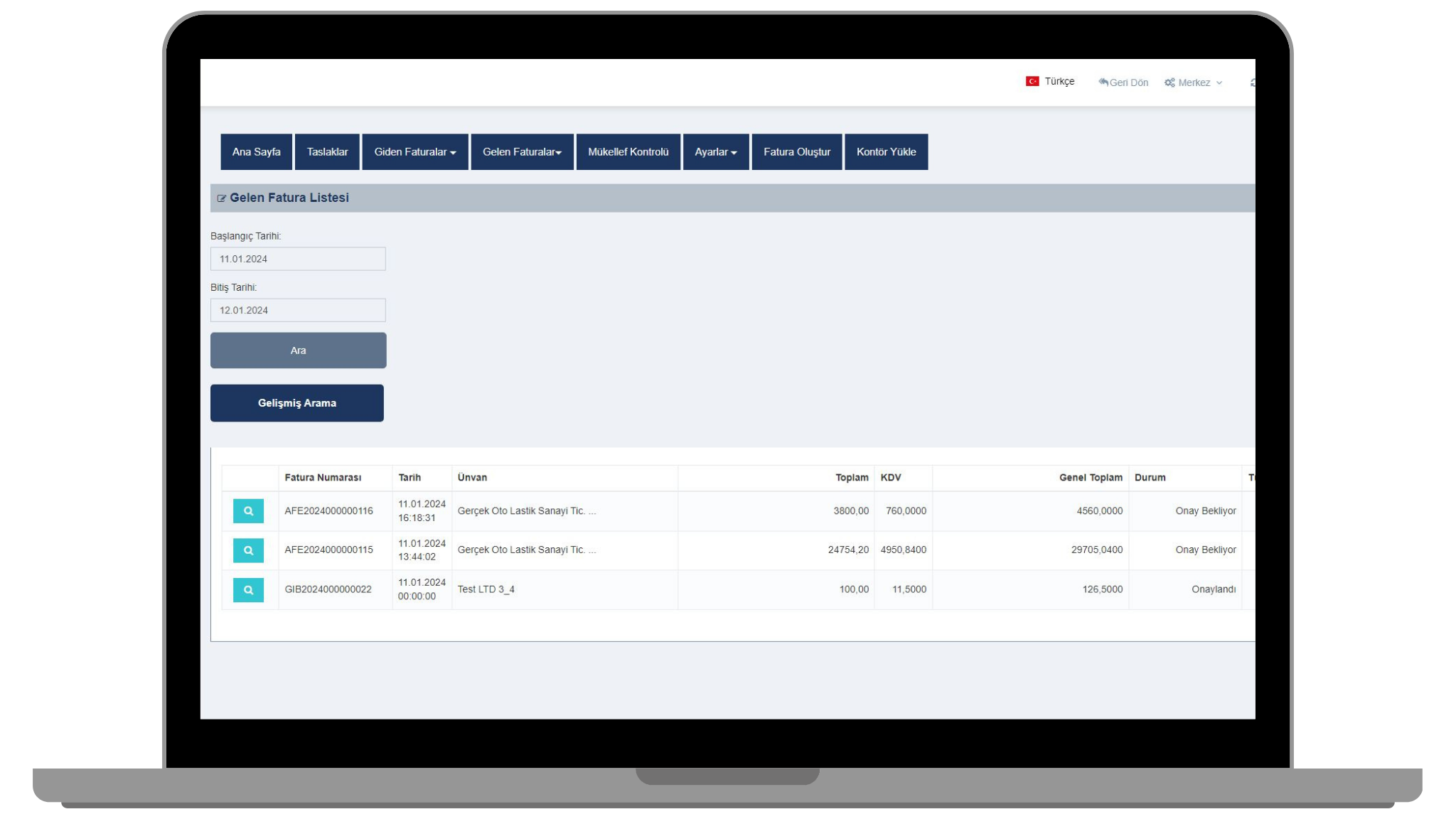This screenshot has height=819, width=1456.
Task: Select invoice number GIB2024000000022 cell
Action: 336,589
